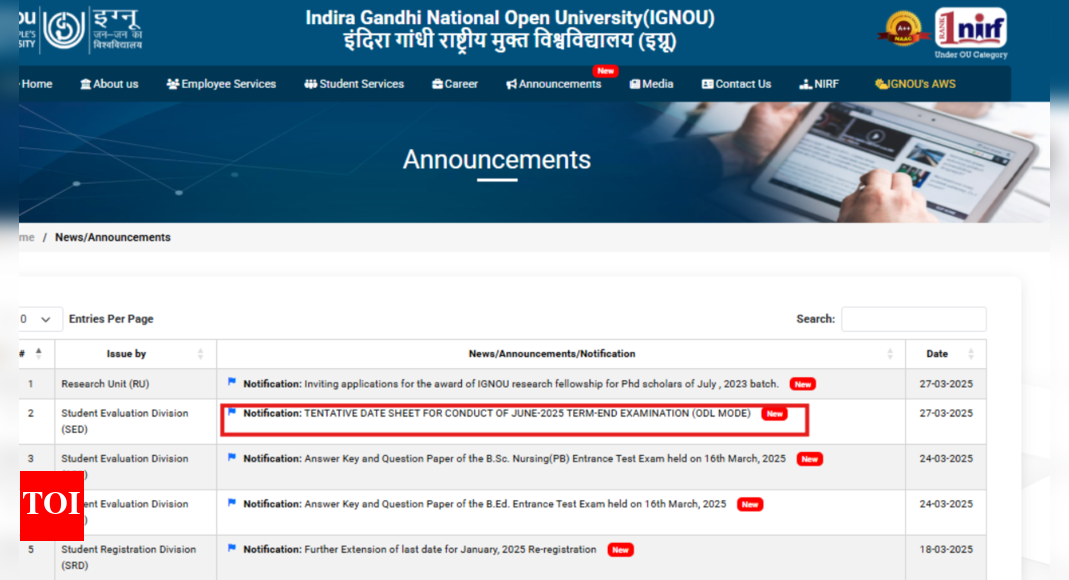The width and height of the screenshot is (1069, 580).
Task: Click flag icon beside Re-registration notification
Action: [x=232, y=548]
